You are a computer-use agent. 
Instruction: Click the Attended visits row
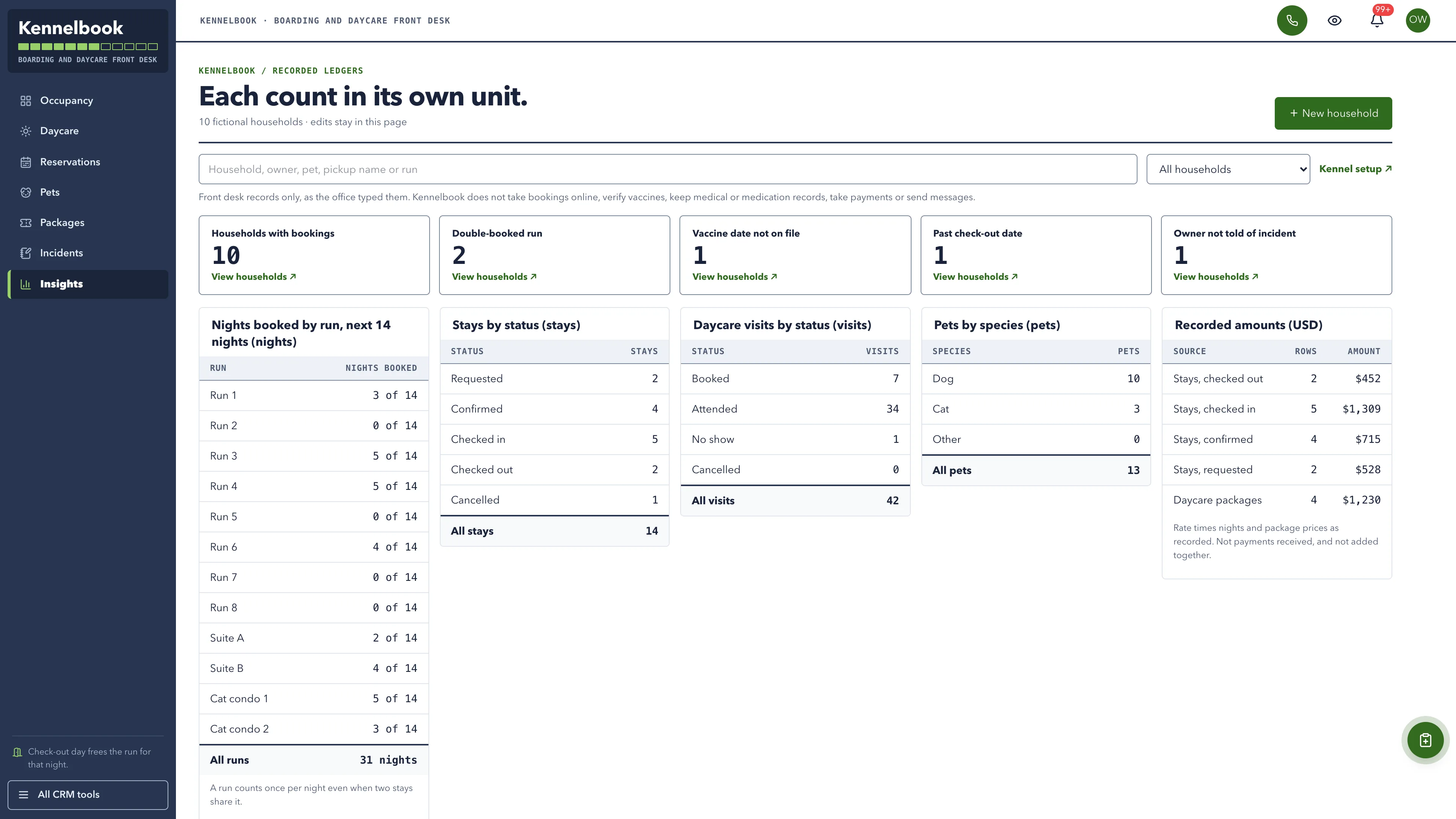795,409
